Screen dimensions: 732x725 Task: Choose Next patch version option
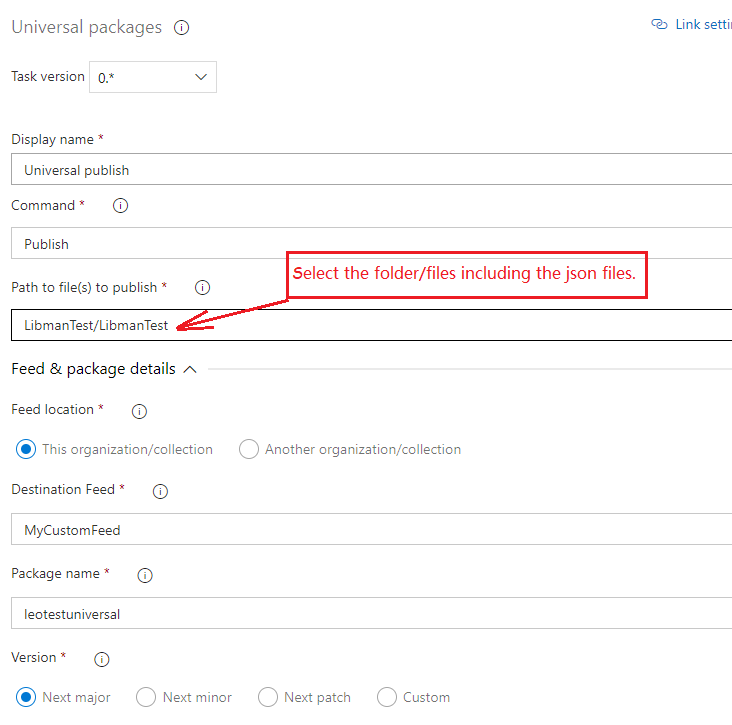click(268, 697)
